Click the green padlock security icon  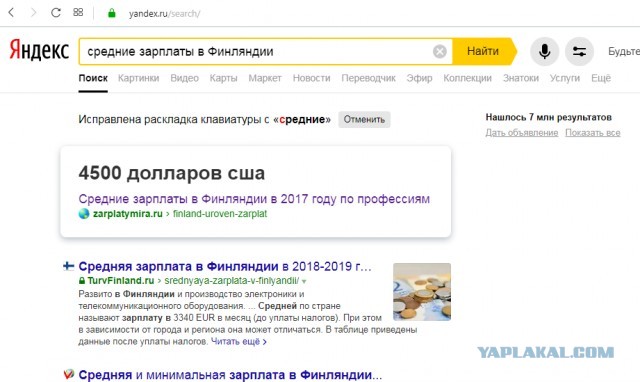111,13
